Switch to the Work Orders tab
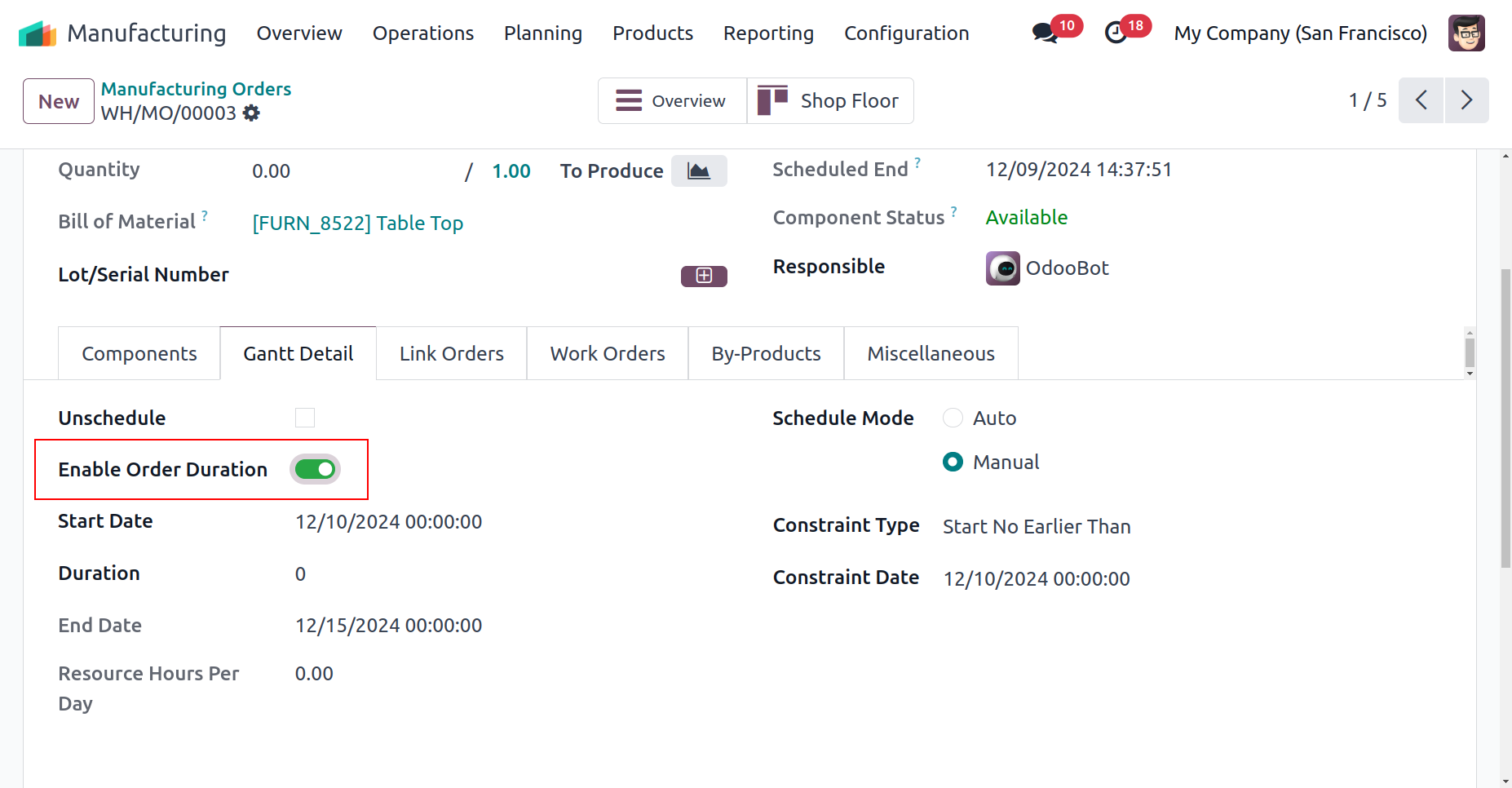The image size is (1512, 788). (608, 354)
